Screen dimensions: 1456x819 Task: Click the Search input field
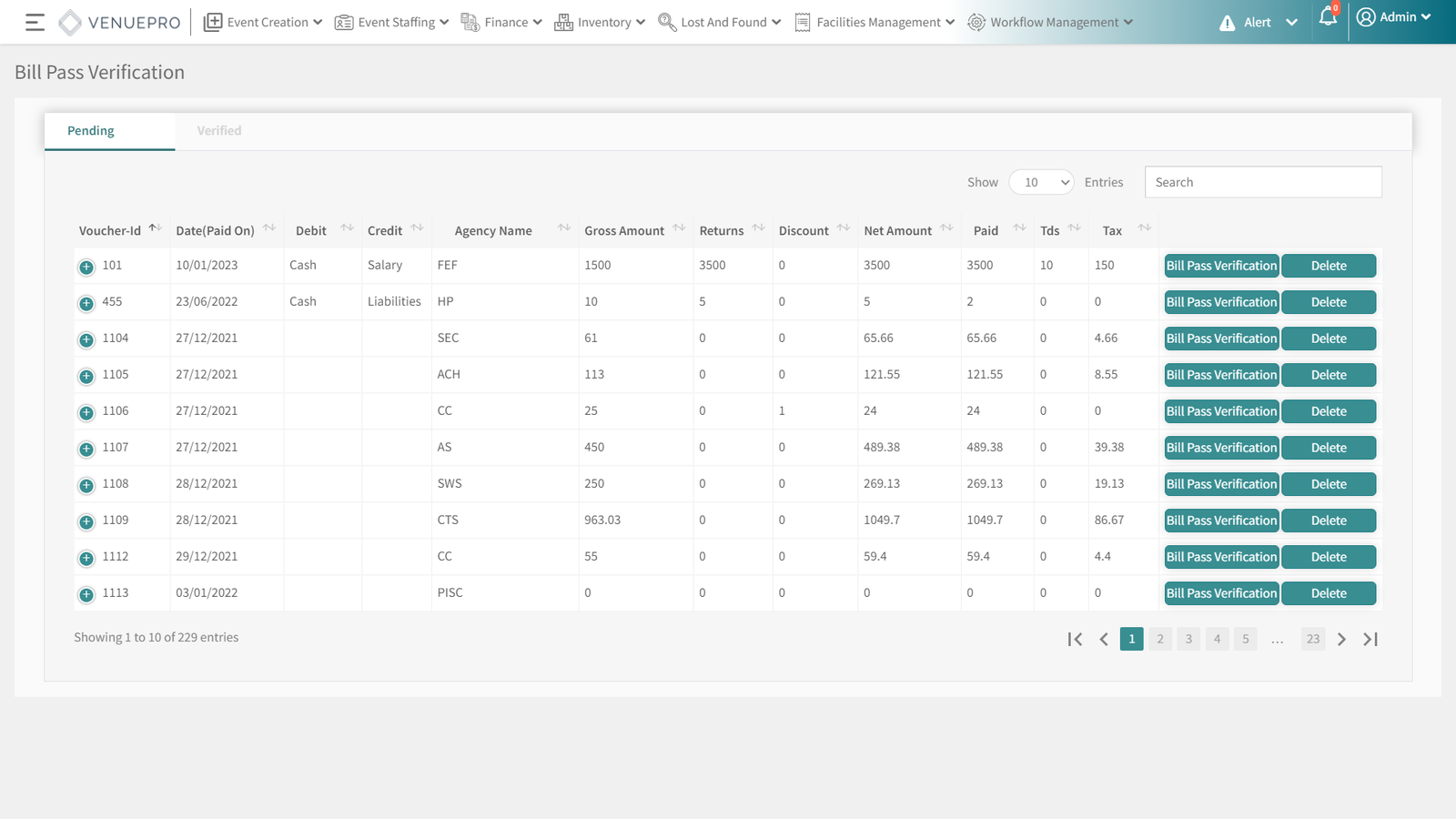coord(1263,182)
